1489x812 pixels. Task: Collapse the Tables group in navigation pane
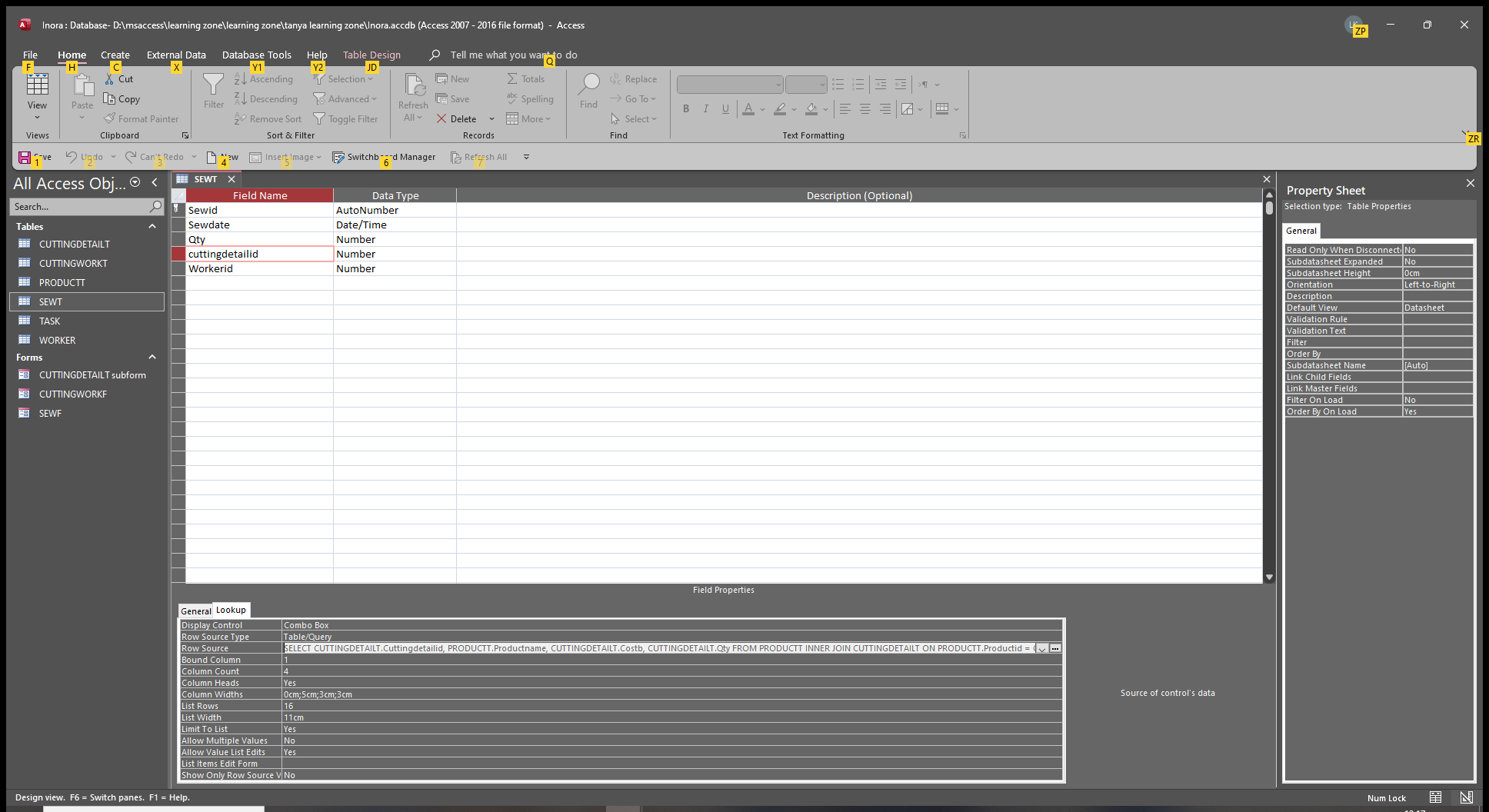click(x=152, y=227)
